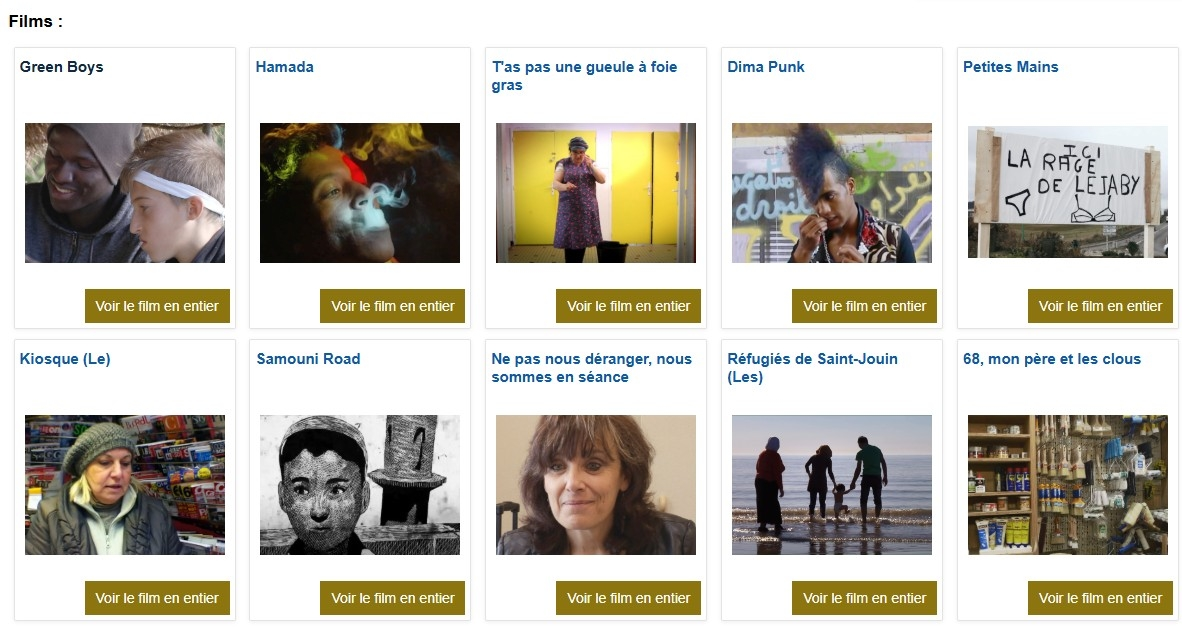This screenshot has height=629, width=1182.
Task: Open the Petites Mains title link
Action: pos(1010,66)
